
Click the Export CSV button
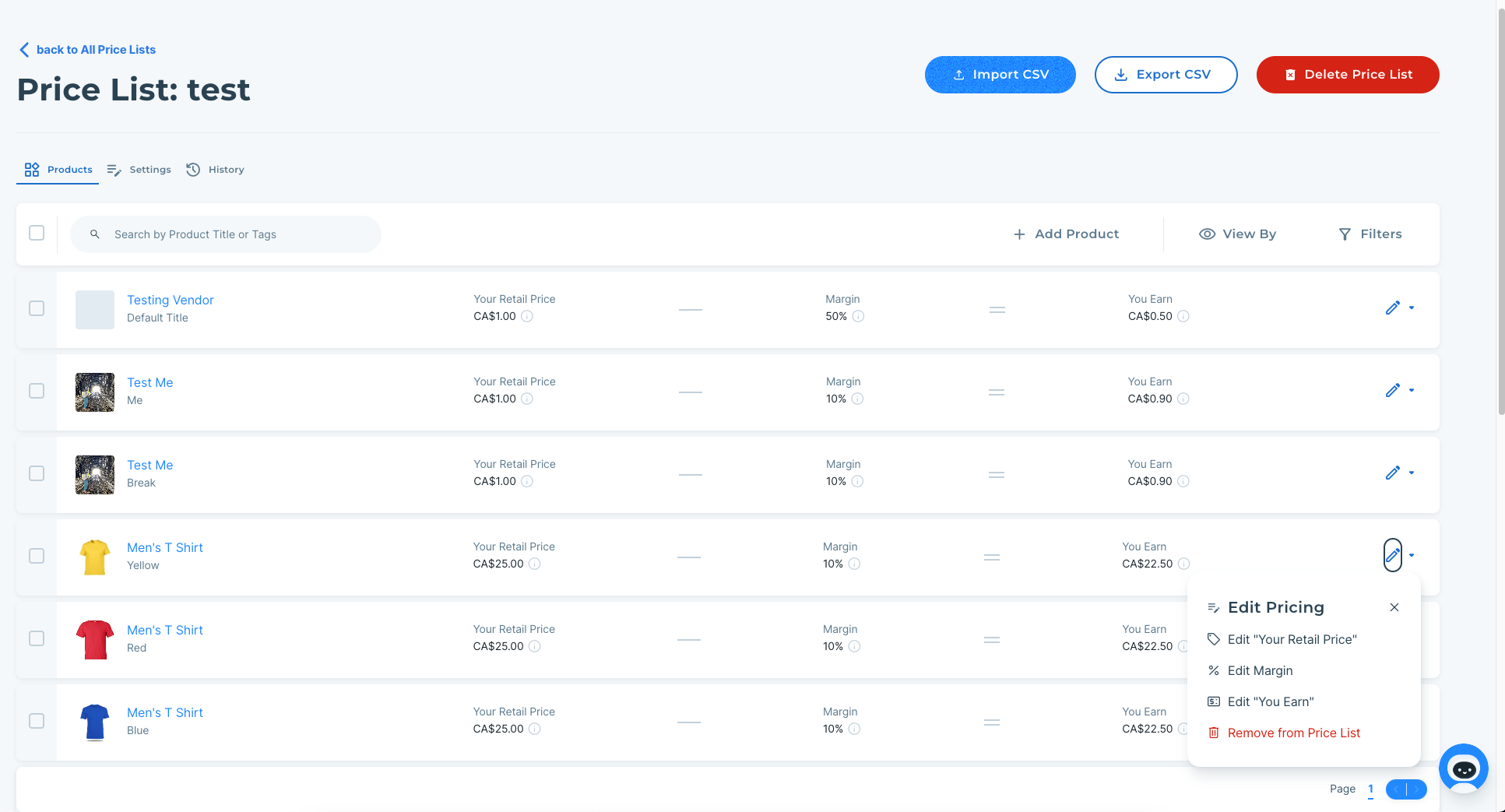coord(1165,75)
